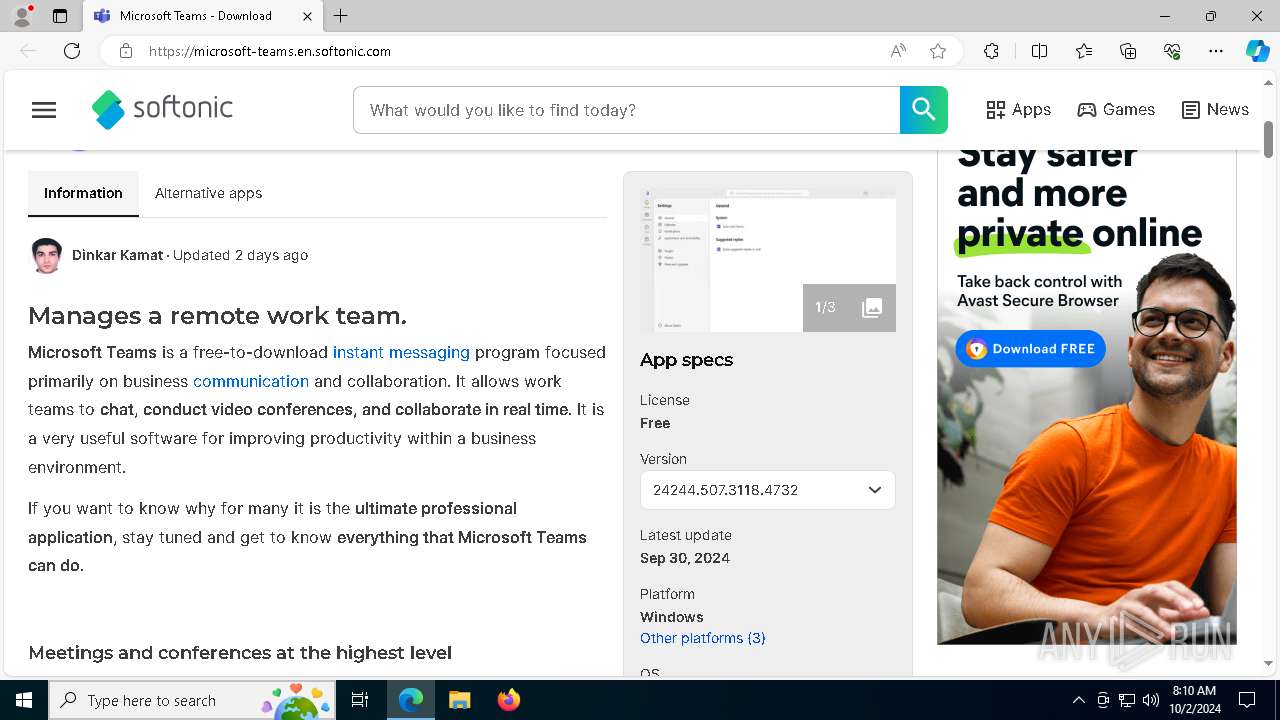Toggle split screen in Edge
The height and width of the screenshot is (720, 1280).
1039,51
